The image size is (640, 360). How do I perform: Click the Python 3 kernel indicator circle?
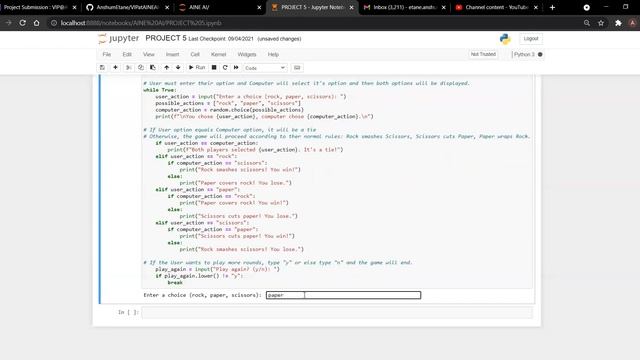pyautogui.click(x=540, y=54)
